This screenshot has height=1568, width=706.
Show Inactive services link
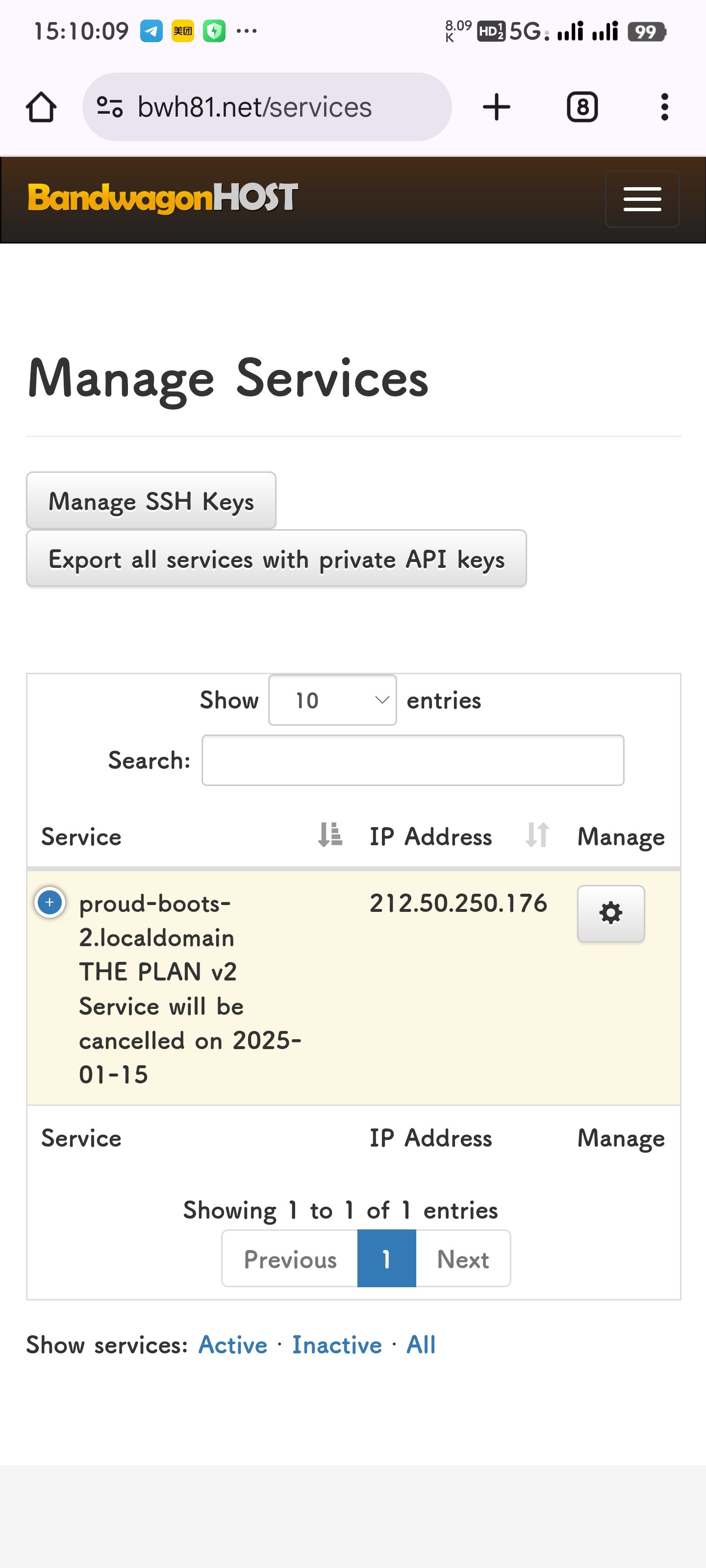coord(337,1345)
